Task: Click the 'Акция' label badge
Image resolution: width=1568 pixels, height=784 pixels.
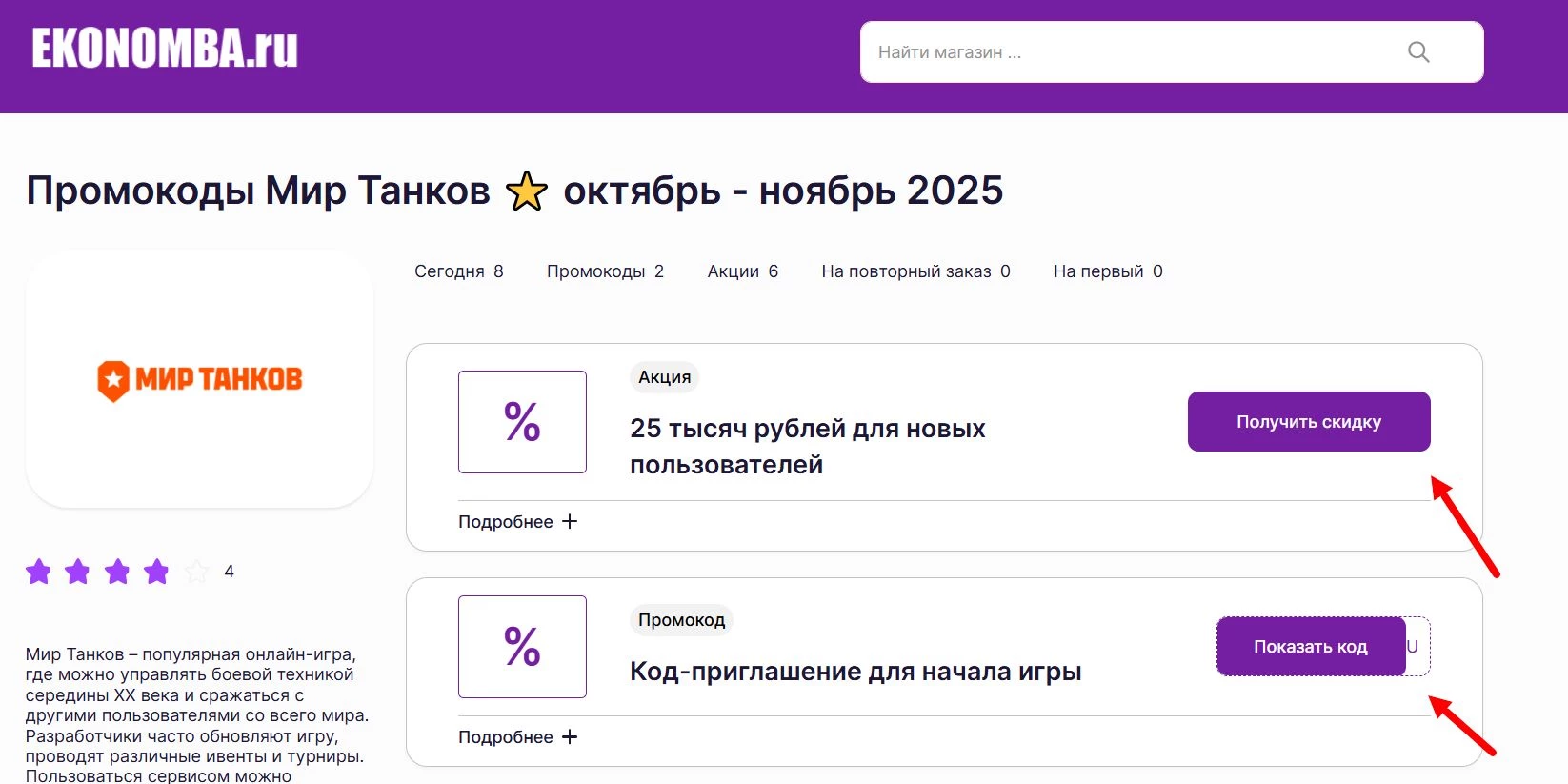Action: pyautogui.click(x=664, y=377)
